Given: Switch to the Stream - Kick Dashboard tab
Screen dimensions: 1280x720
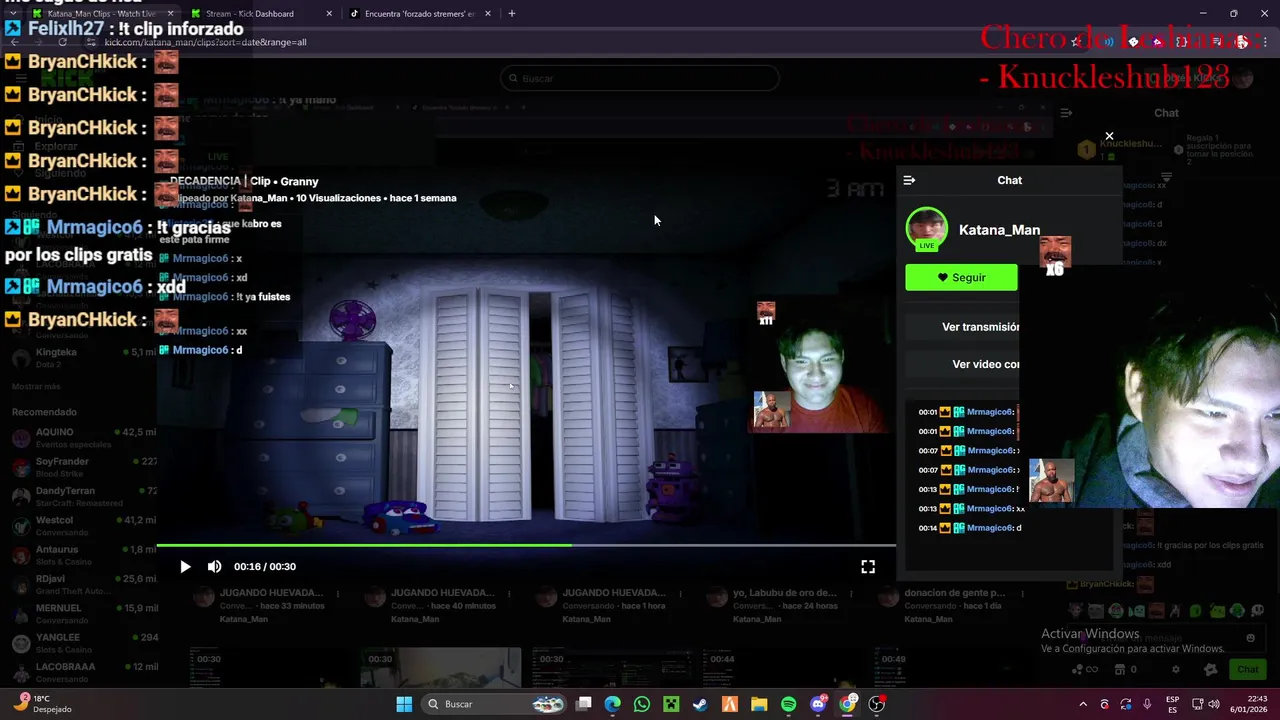Looking at the screenshot, I should [x=250, y=14].
